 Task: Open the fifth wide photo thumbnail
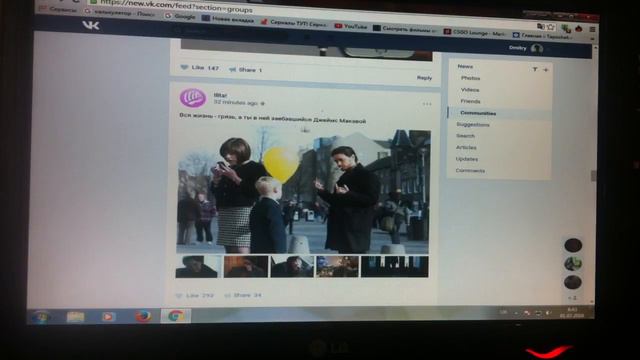[395, 267]
